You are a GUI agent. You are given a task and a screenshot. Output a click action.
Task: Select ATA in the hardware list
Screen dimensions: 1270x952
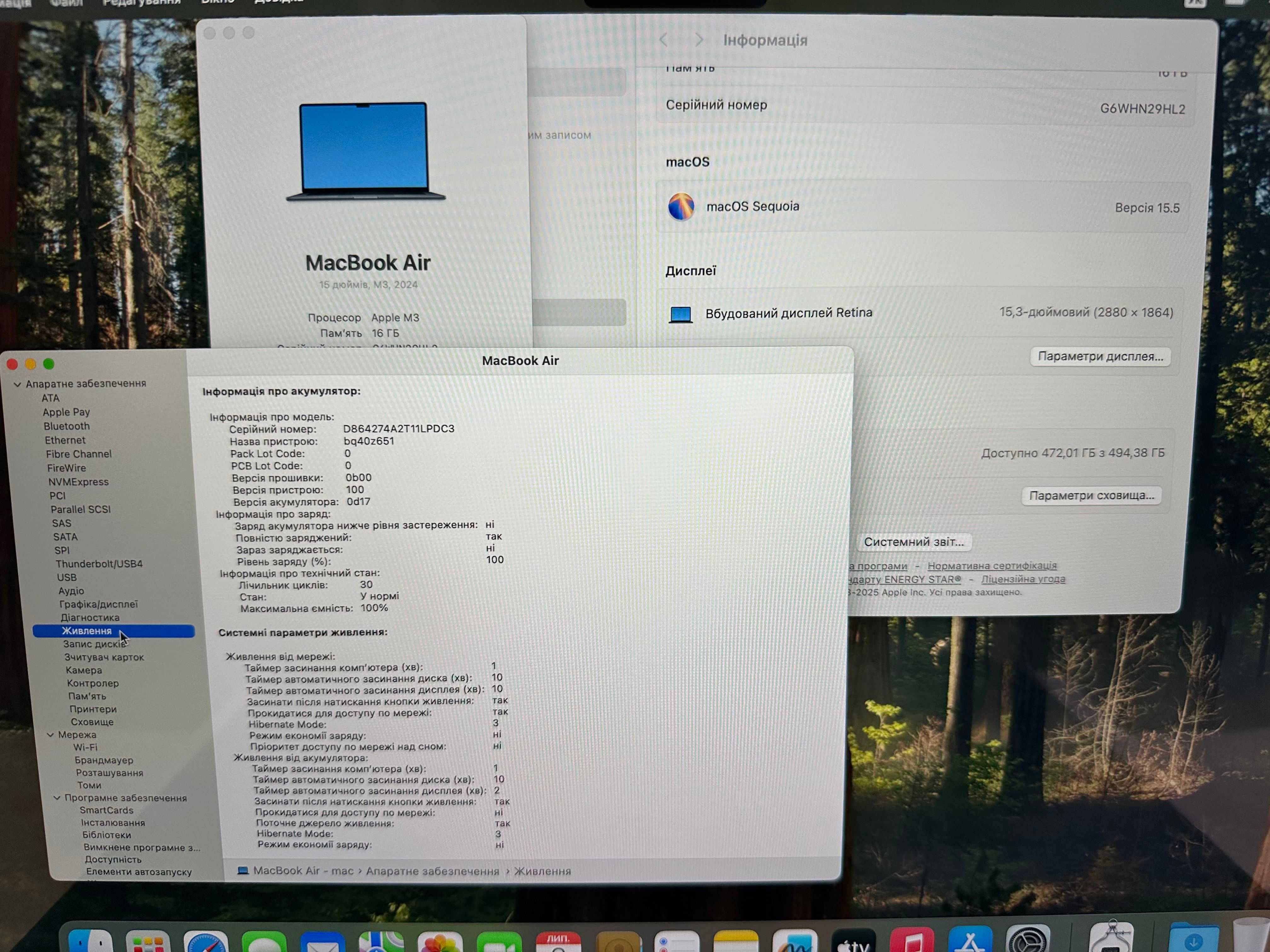[x=50, y=398]
